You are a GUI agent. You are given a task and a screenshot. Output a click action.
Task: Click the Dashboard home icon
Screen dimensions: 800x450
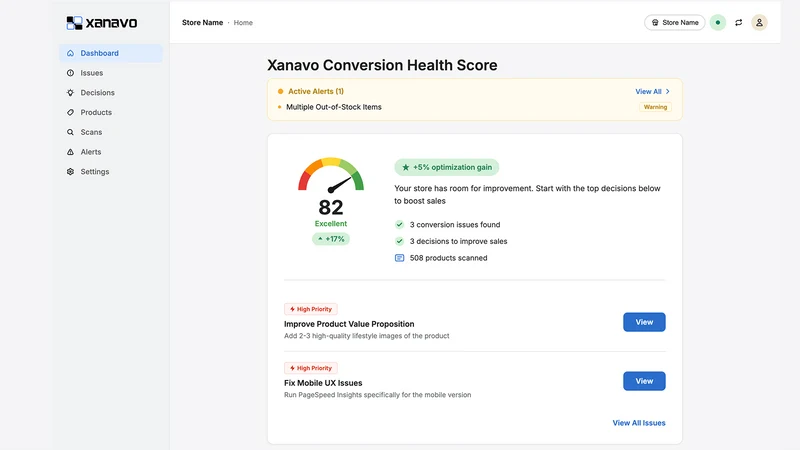click(x=70, y=53)
